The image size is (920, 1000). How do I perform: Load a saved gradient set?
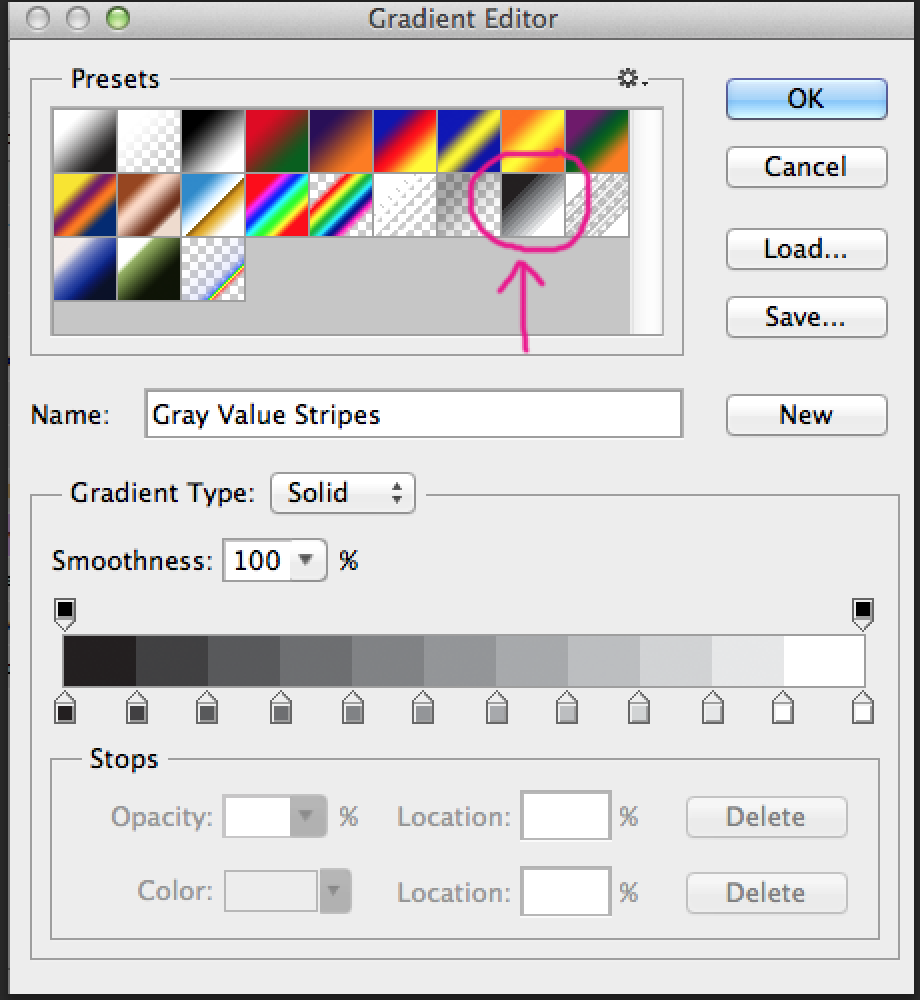tap(806, 249)
